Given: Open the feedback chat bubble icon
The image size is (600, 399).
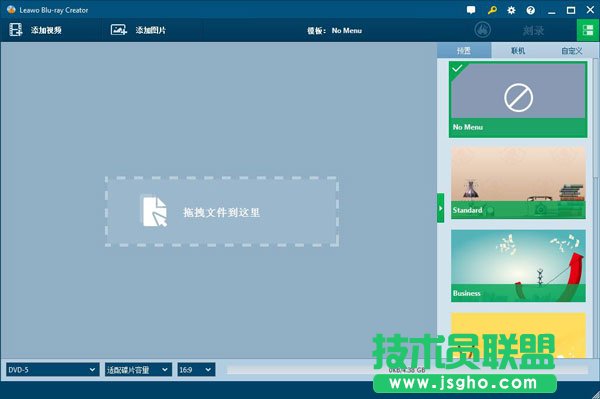Looking at the screenshot, I should point(471,10).
